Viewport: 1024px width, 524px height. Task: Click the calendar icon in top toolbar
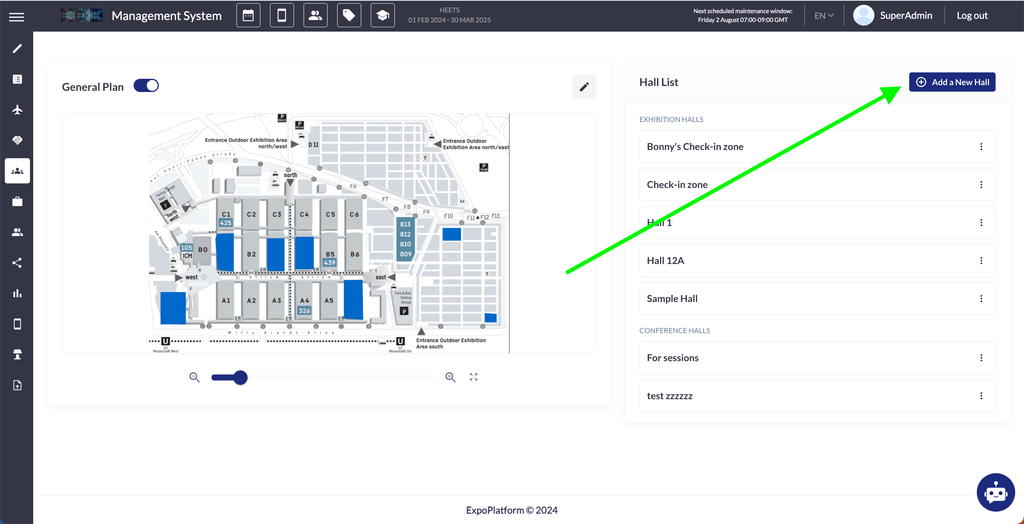[249, 16]
